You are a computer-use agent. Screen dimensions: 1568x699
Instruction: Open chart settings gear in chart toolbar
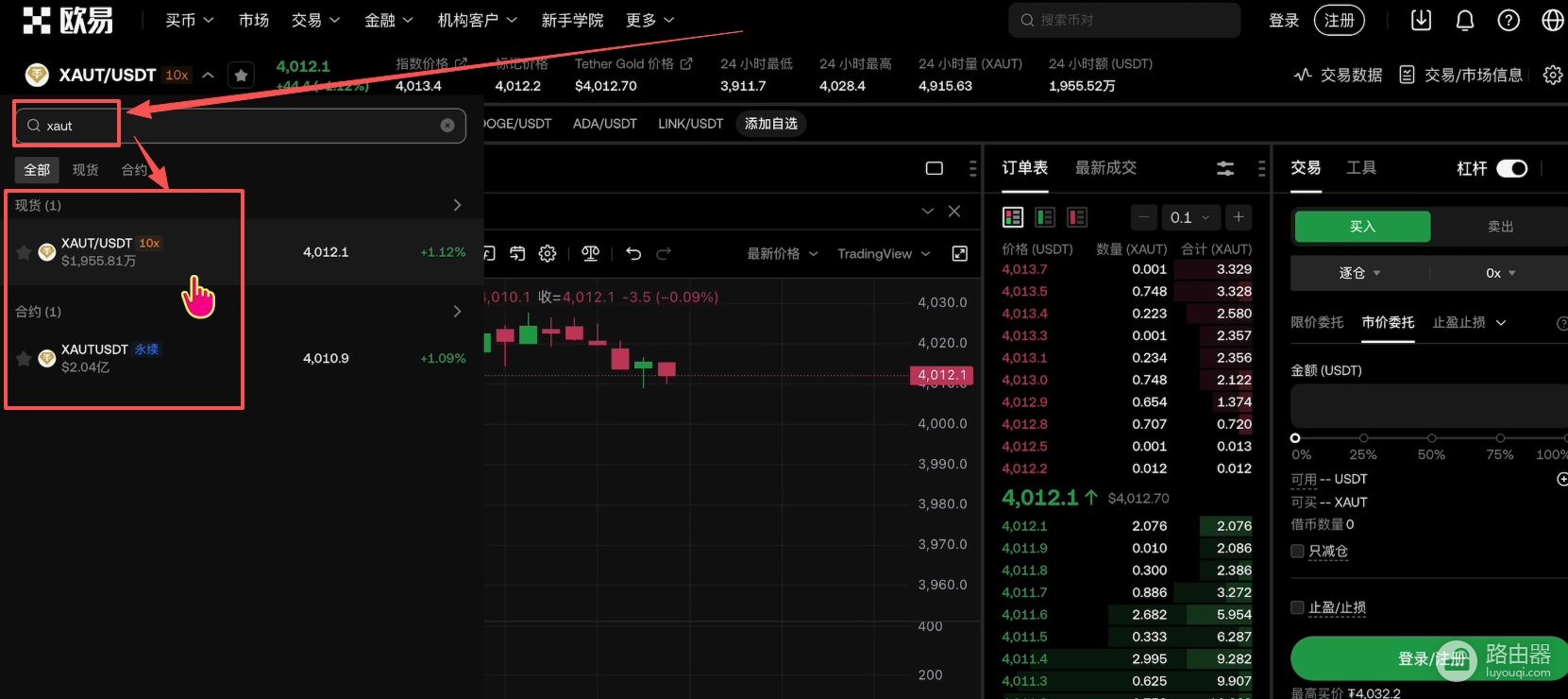pyautogui.click(x=548, y=253)
